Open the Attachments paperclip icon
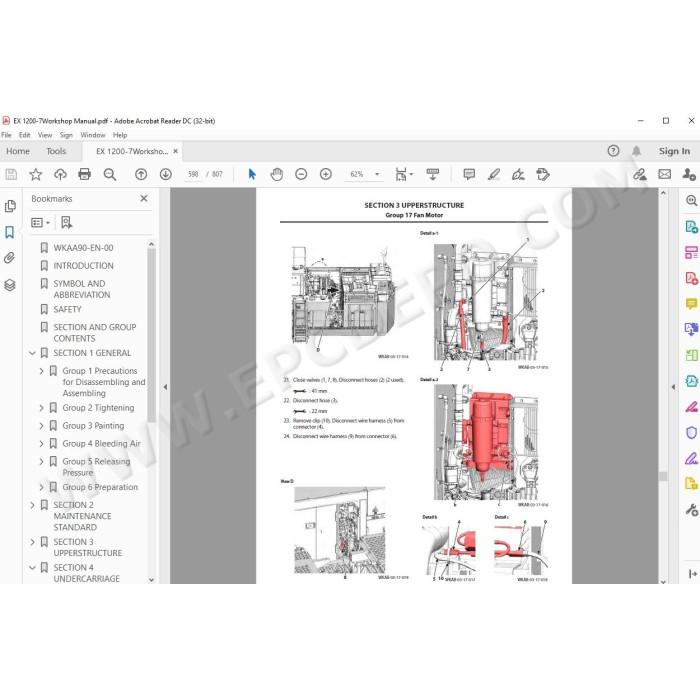This screenshot has height=700, width=700. pyautogui.click(x=10, y=258)
